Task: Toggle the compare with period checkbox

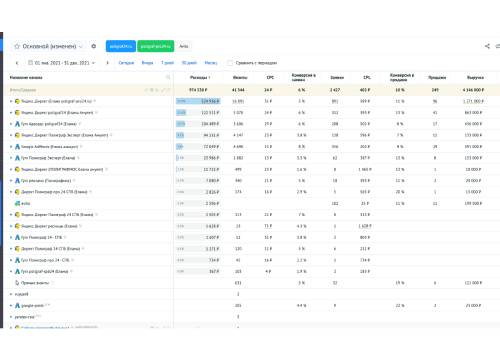Action: click(230, 63)
